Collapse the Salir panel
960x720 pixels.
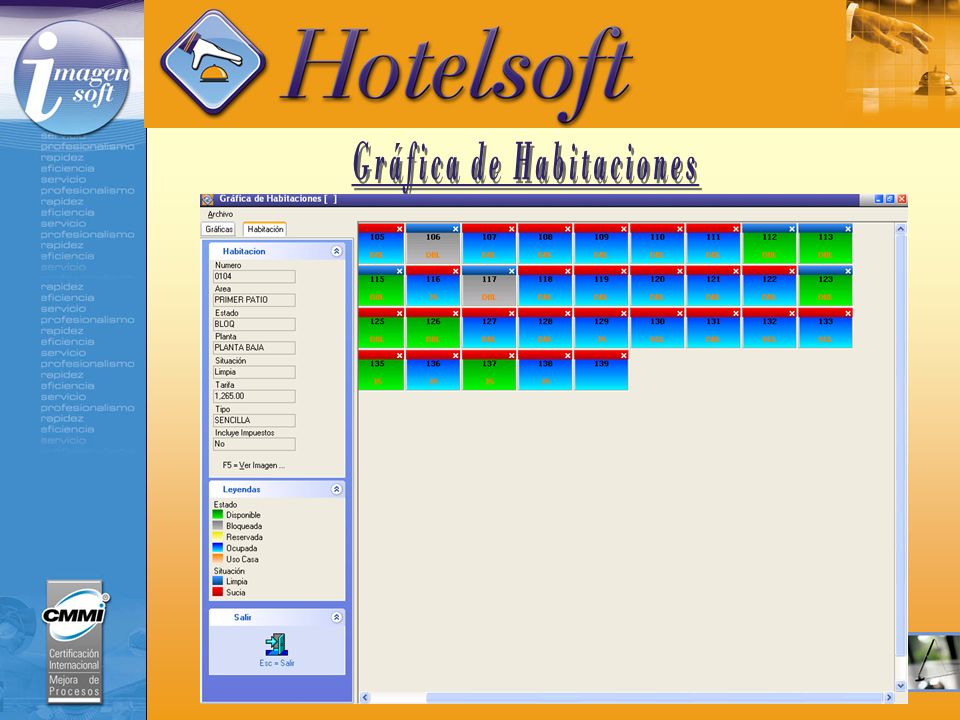[336, 617]
